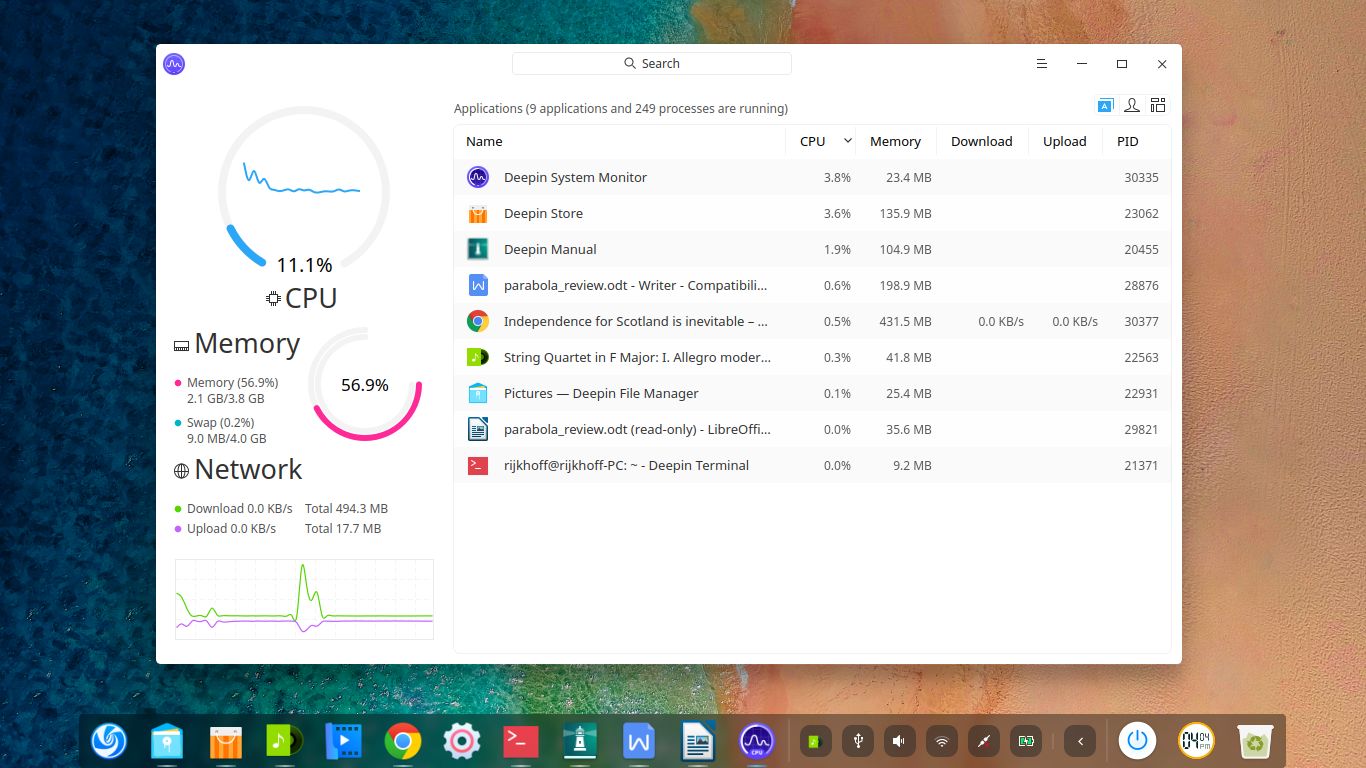Collapse dock tray with arrow

(x=1080, y=741)
